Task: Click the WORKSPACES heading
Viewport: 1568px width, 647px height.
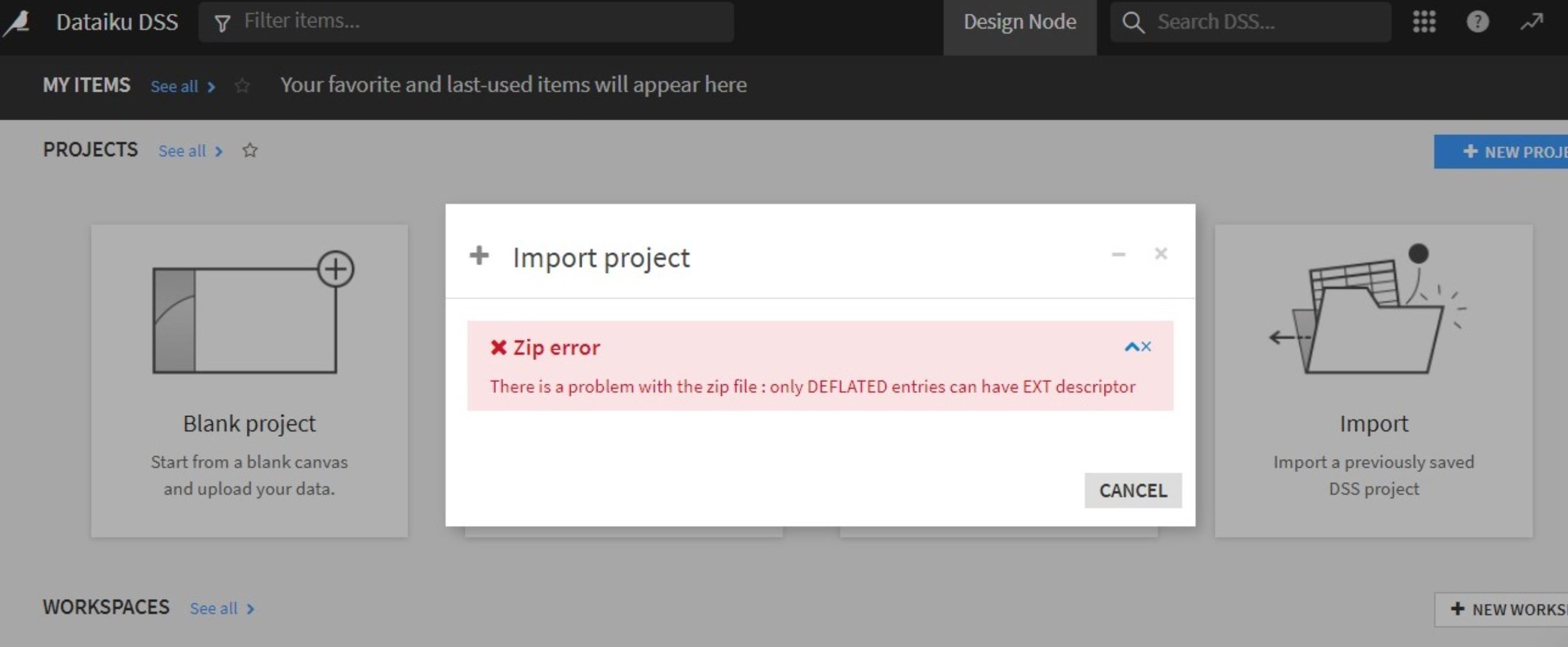Action: tap(106, 607)
